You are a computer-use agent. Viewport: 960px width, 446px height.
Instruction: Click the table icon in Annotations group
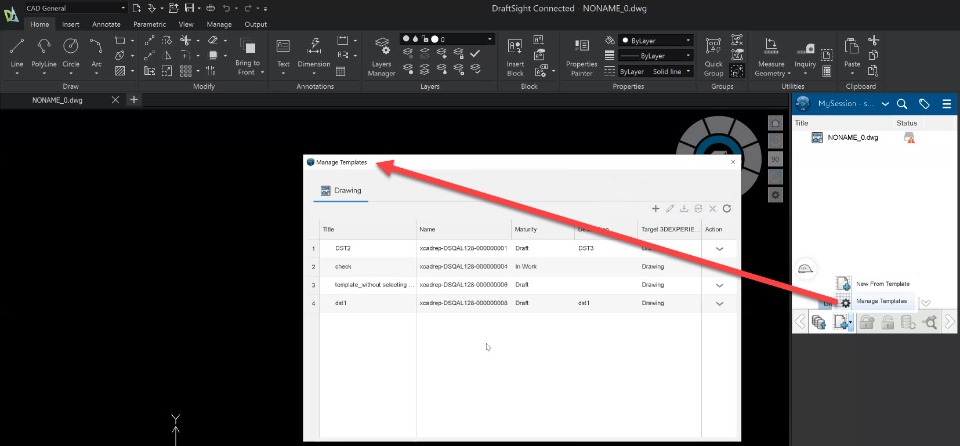(x=340, y=71)
